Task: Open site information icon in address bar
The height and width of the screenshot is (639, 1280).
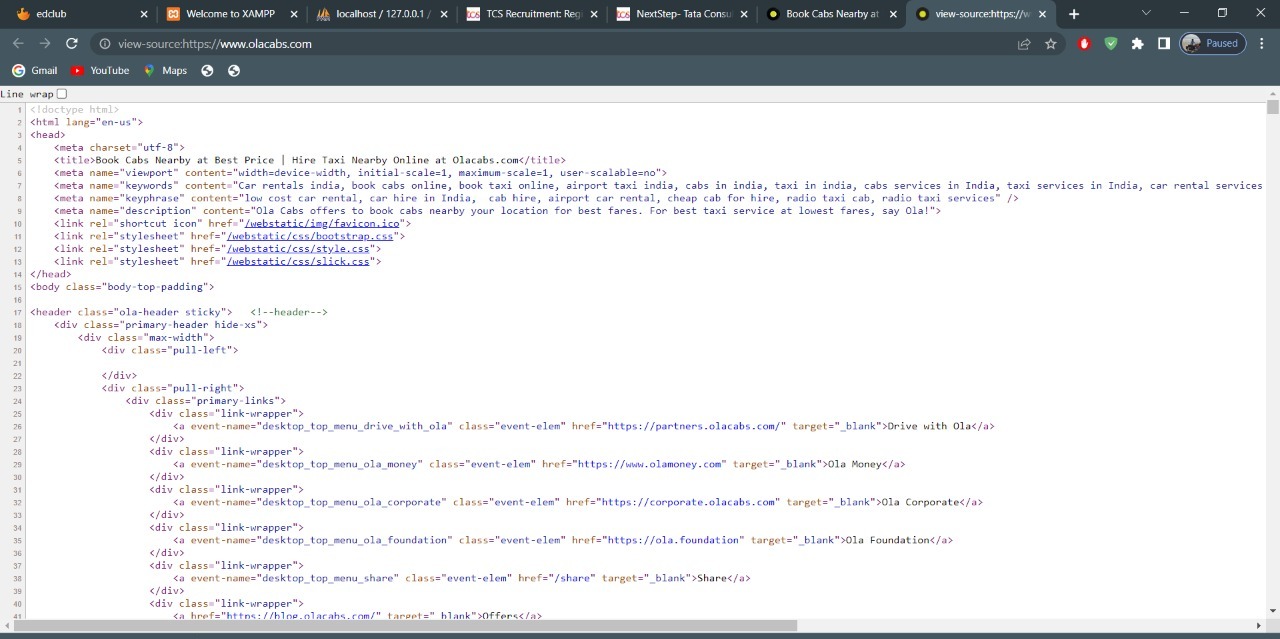Action: click(x=105, y=44)
